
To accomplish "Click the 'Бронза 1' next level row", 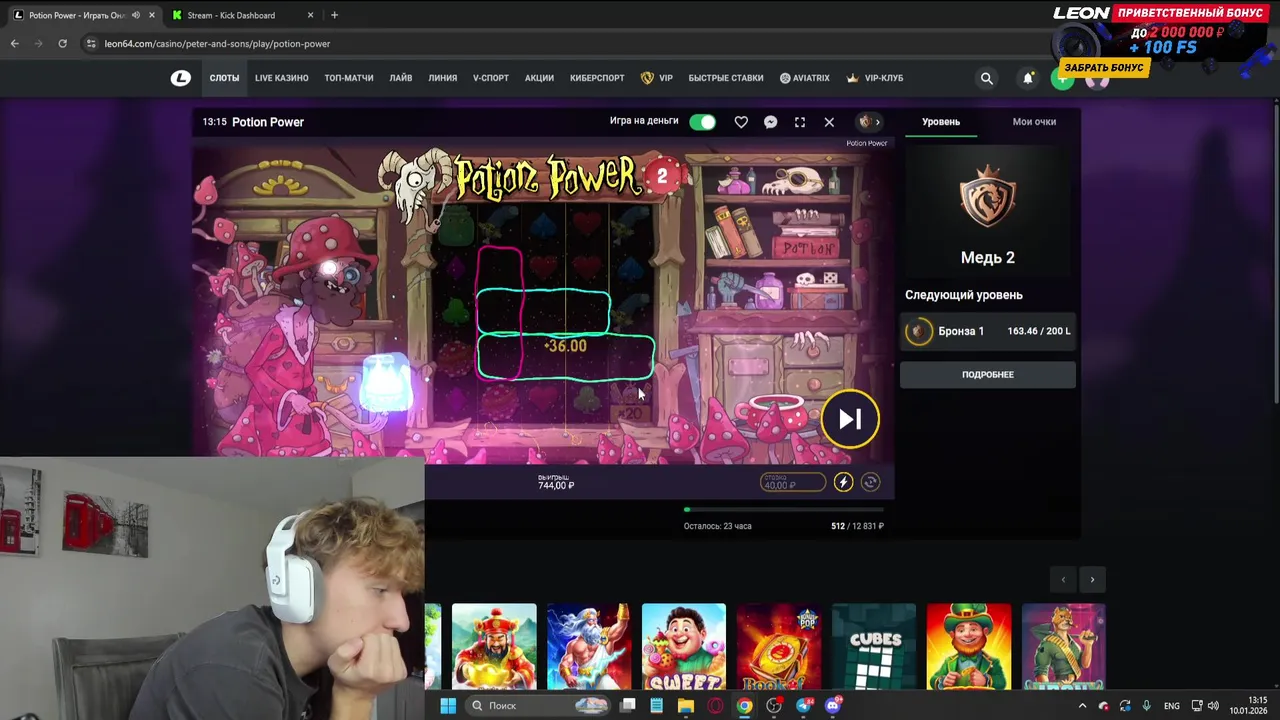I will [988, 331].
